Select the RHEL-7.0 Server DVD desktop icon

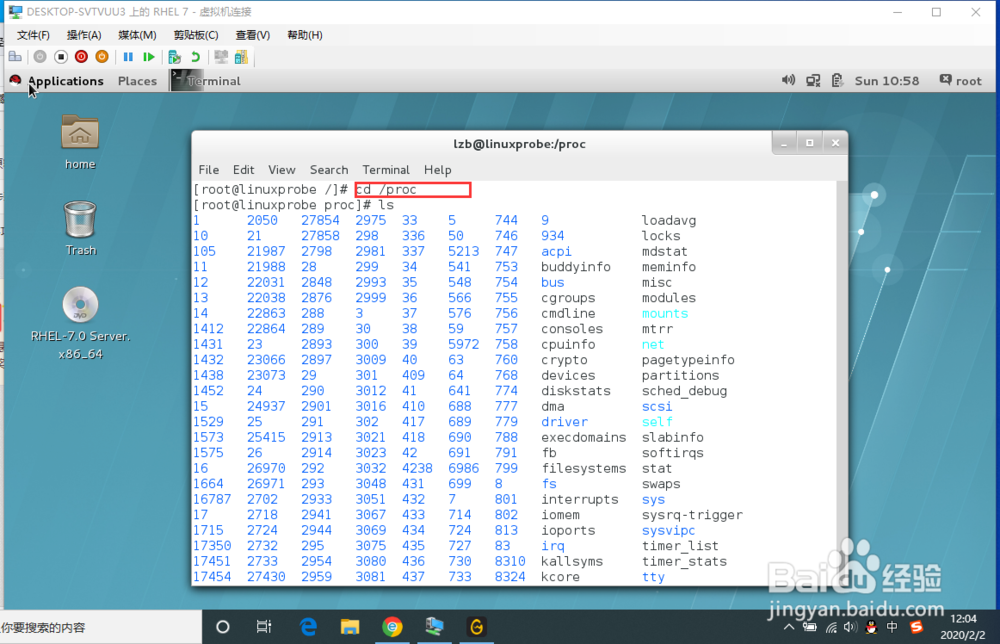(x=80, y=324)
